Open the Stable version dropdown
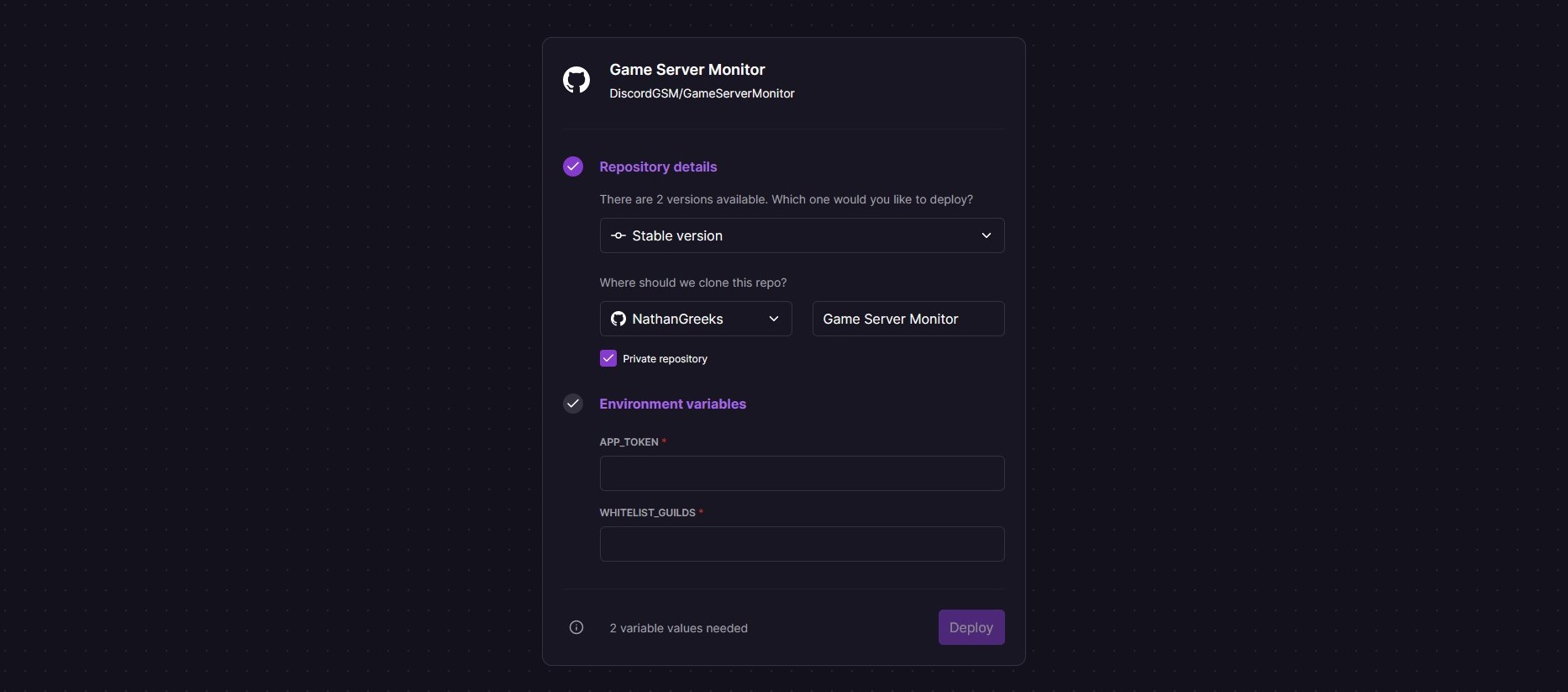 pos(801,235)
